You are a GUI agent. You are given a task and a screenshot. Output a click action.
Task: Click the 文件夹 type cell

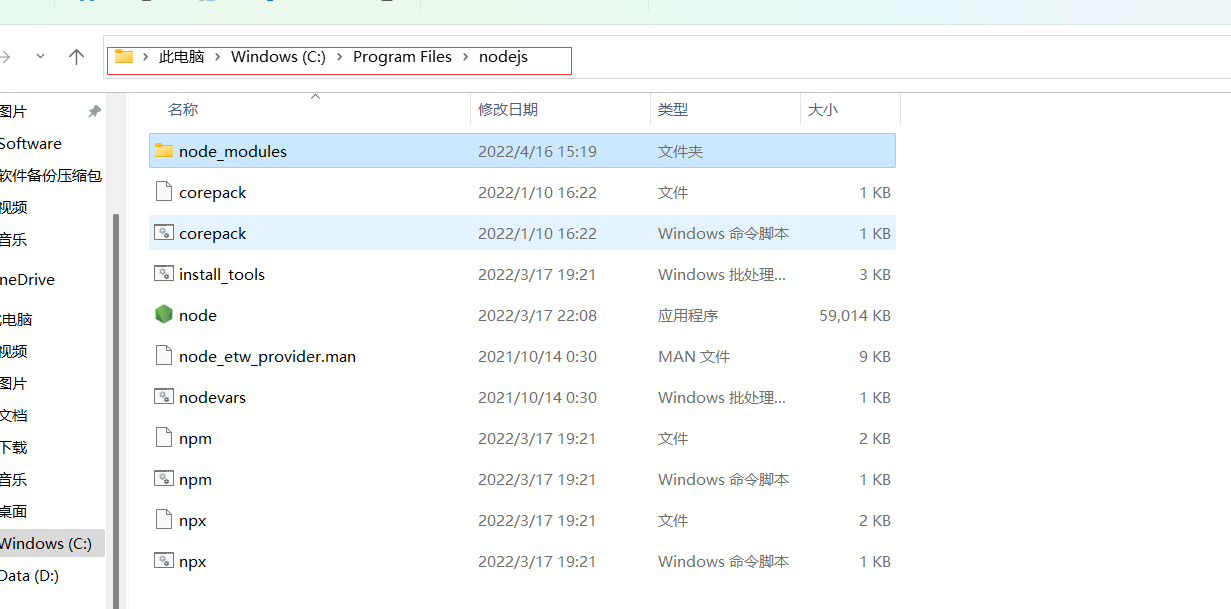680,151
